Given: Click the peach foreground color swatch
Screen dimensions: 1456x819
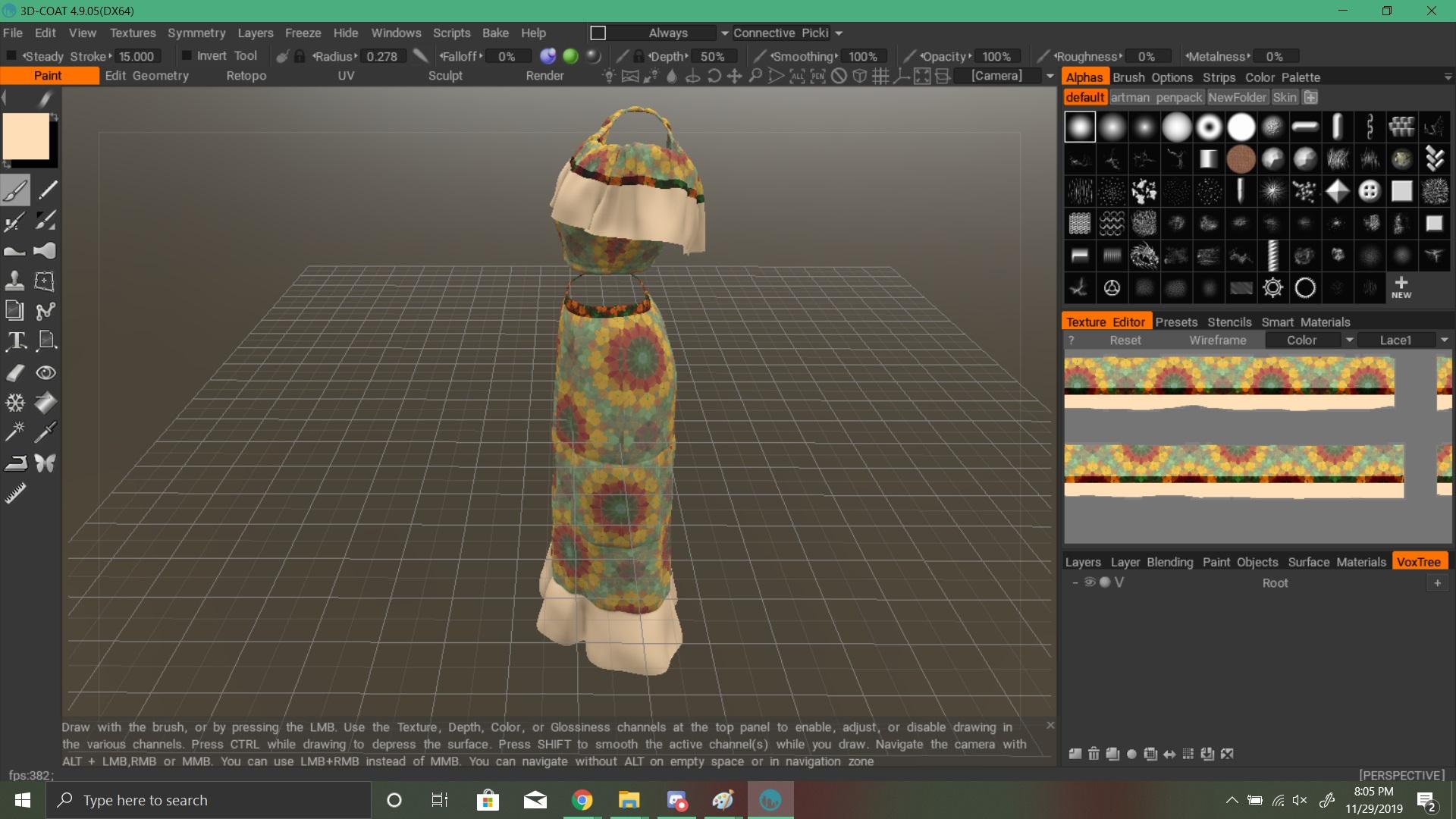Looking at the screenshot, I should (26, 136).
